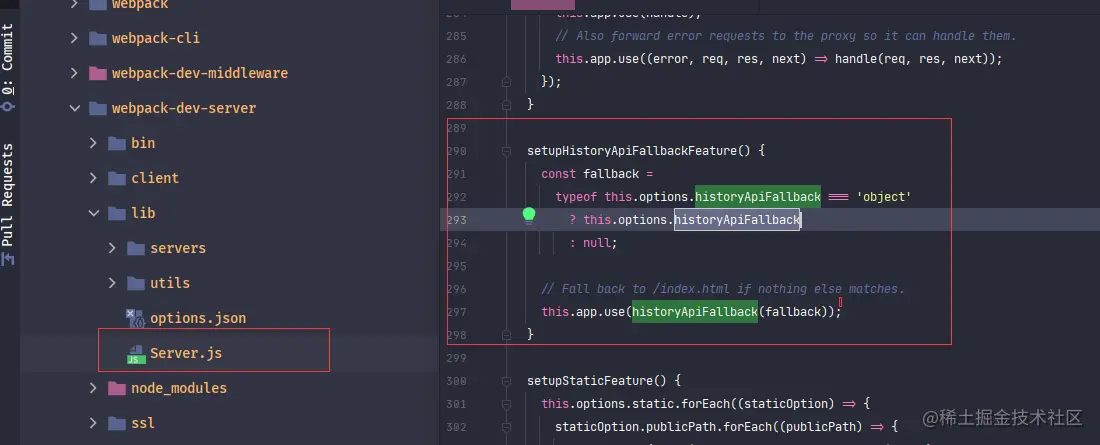The image size is (1100, 445).
Task: Click selected historyApiFallback on line 293
Action: 737,220
